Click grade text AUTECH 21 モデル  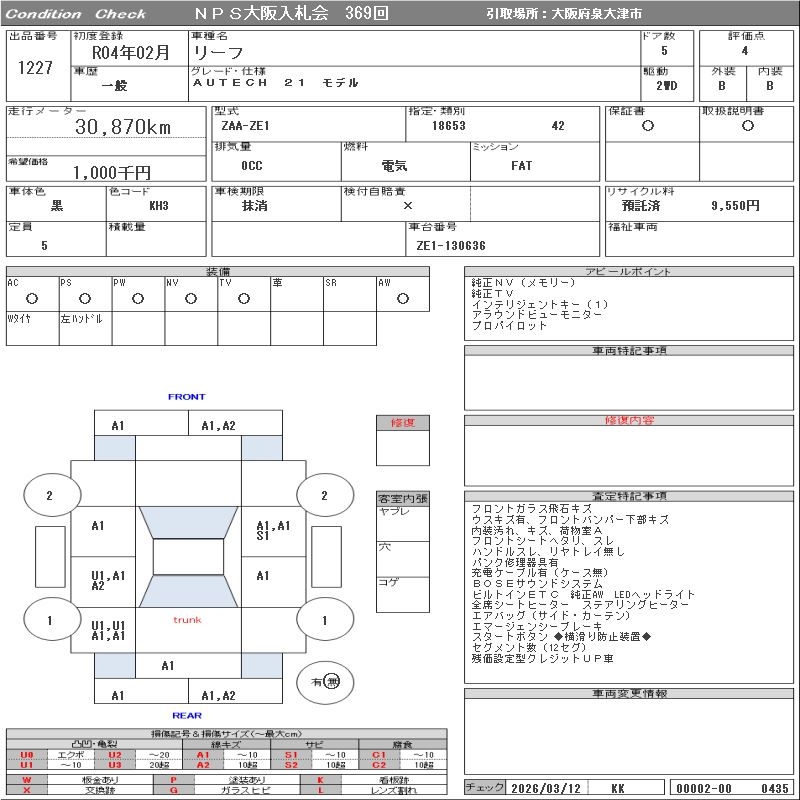[x=276, y=82]
